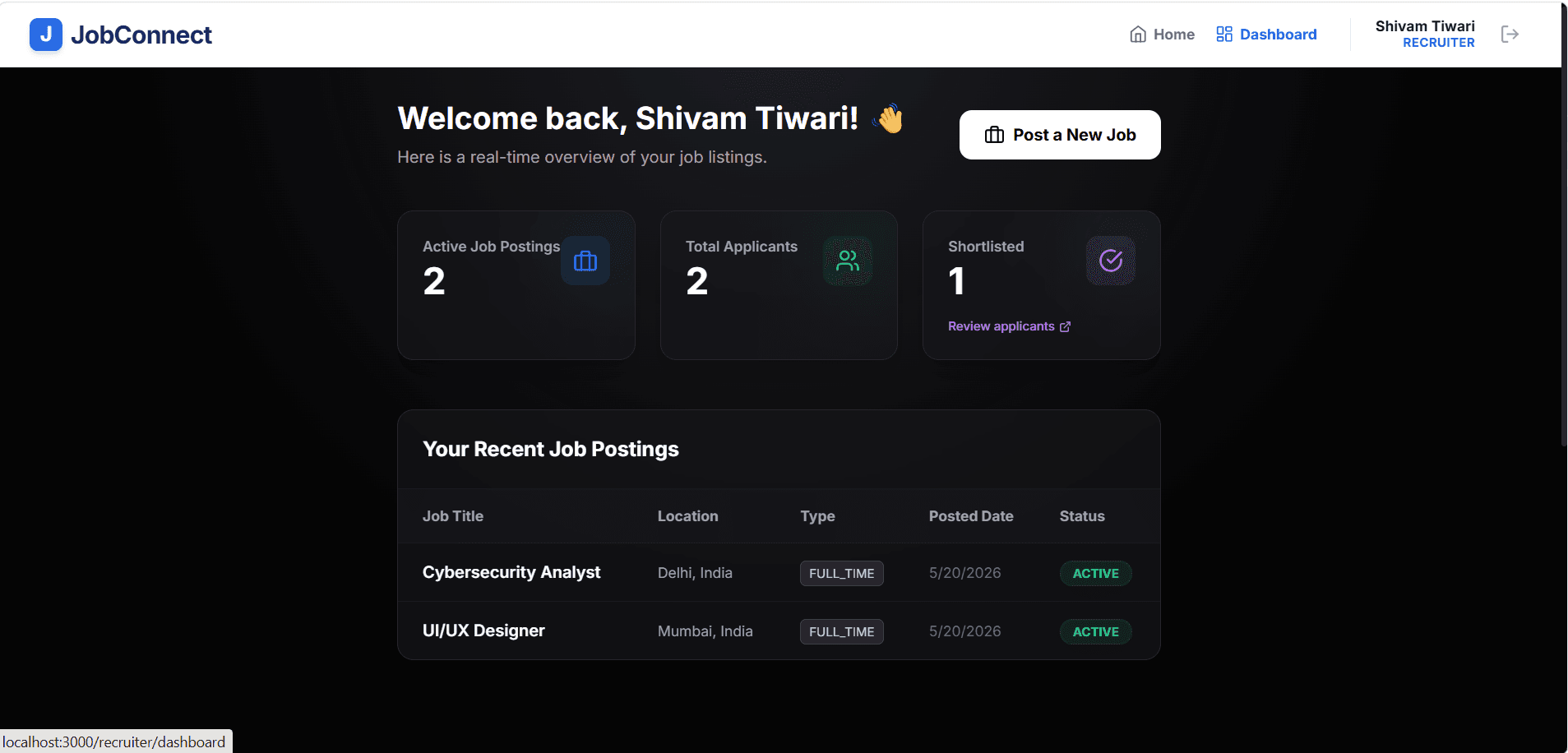This screenshot has width=1568, height=753.
Task: Open the UI/UX Designer job posting
Action: [x=483, y=631]
